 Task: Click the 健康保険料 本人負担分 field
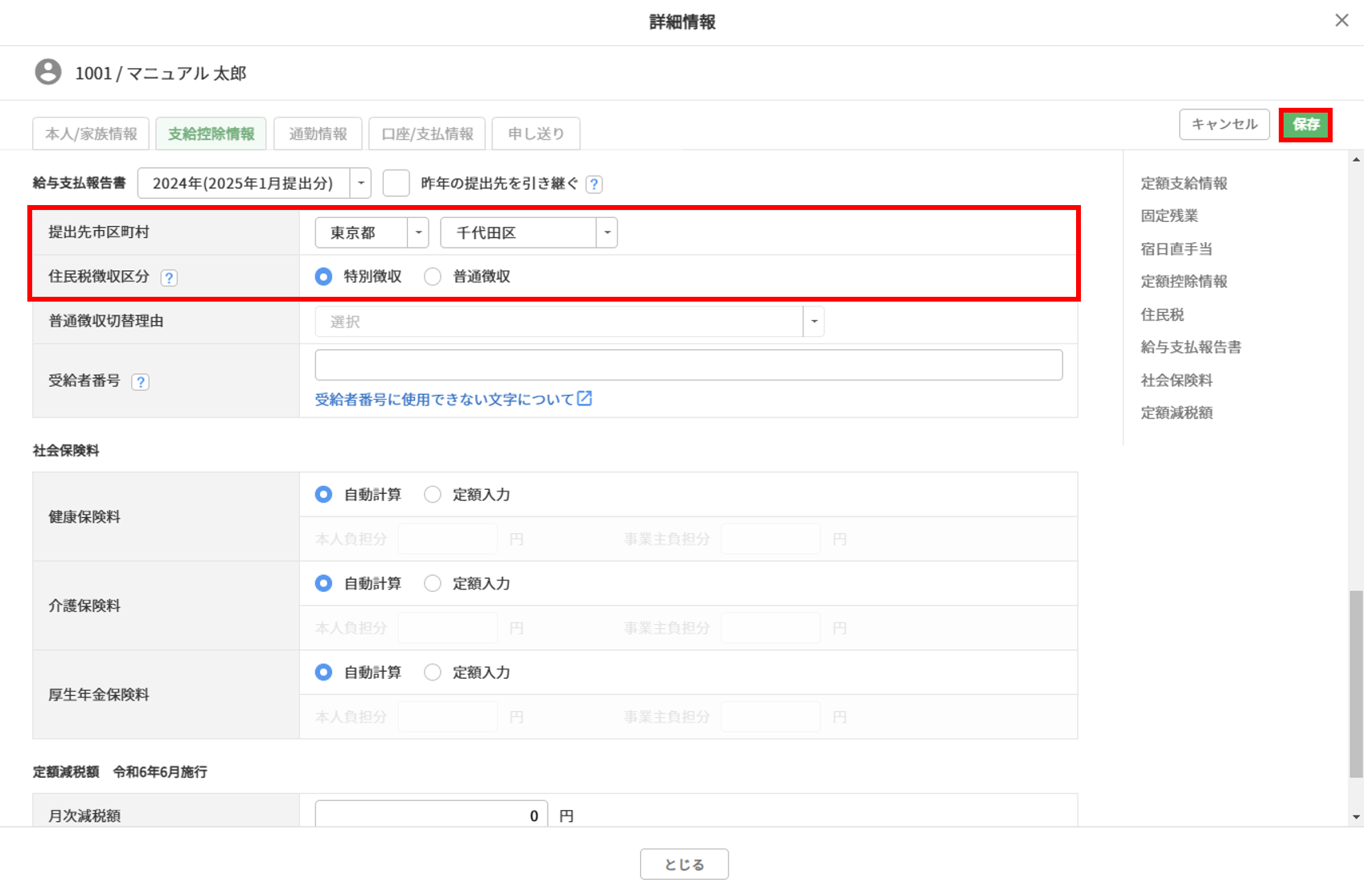coord(448,539)
